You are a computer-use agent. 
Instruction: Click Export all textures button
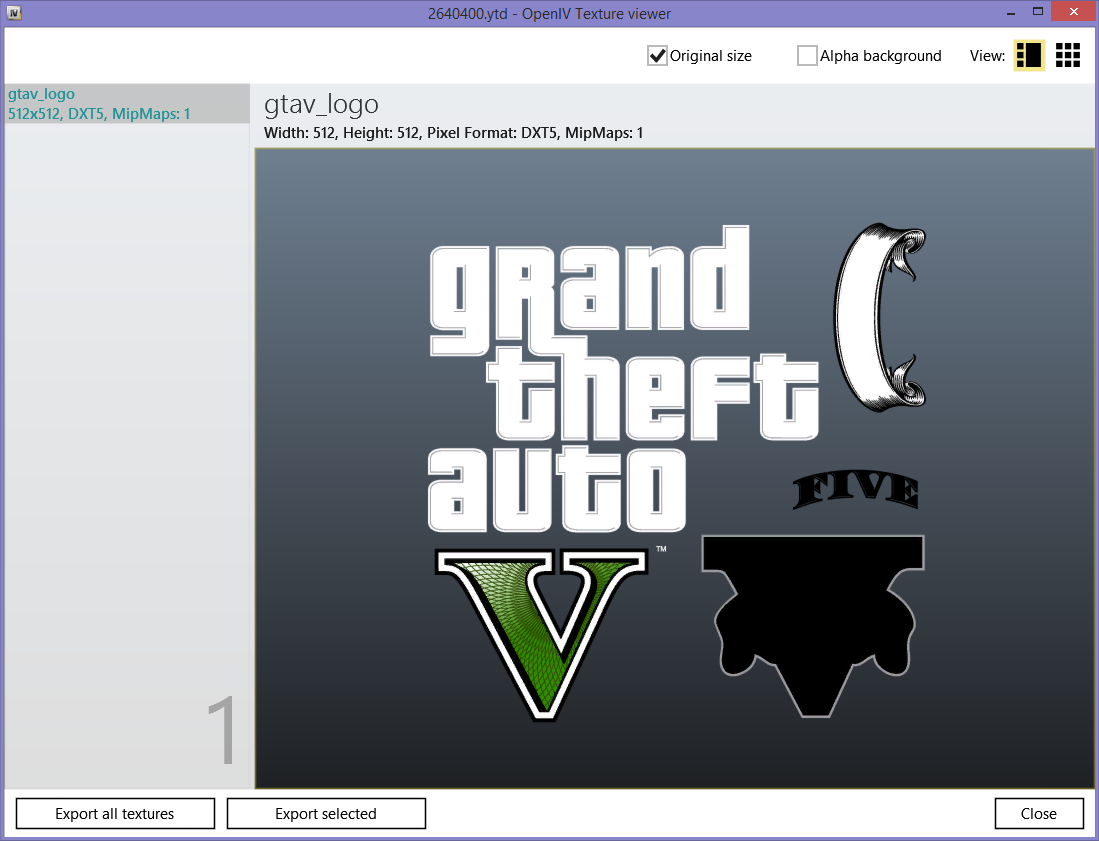coord(115,814)
